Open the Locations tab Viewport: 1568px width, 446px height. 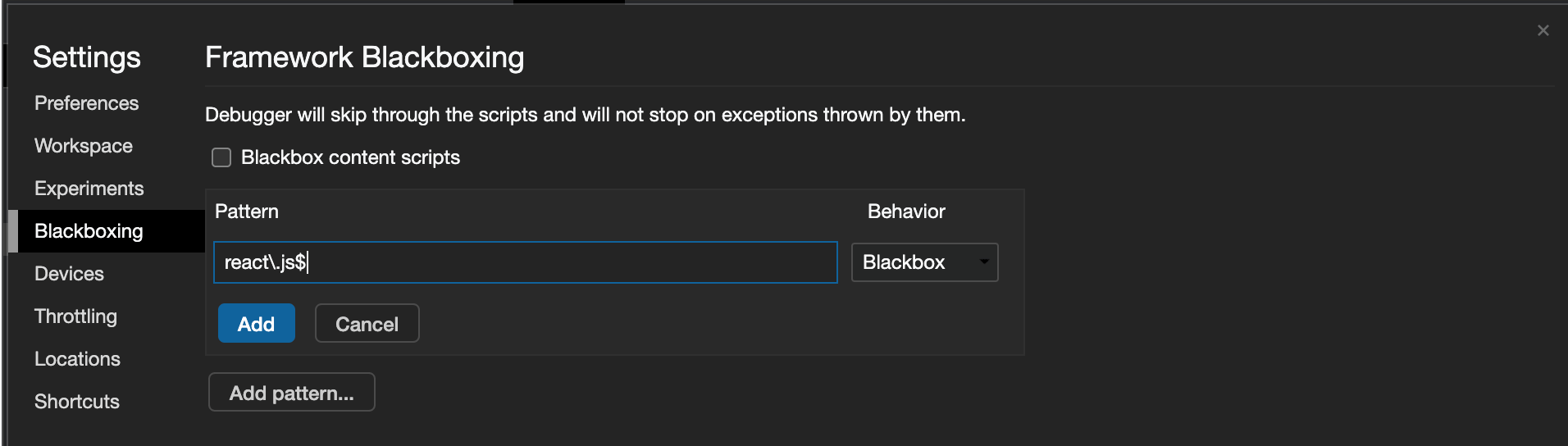(x=77, y=359)
